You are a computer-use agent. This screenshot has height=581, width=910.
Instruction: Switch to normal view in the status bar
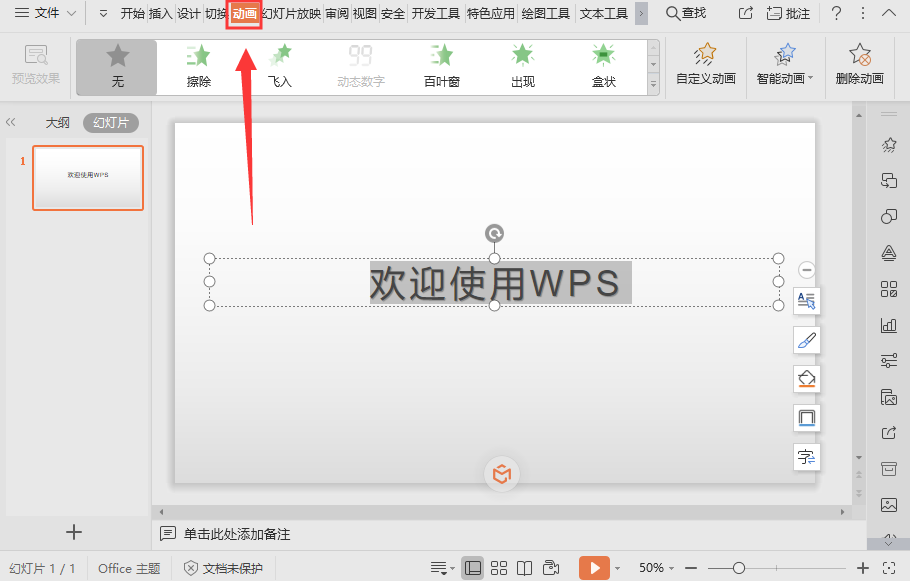[472, 568]
